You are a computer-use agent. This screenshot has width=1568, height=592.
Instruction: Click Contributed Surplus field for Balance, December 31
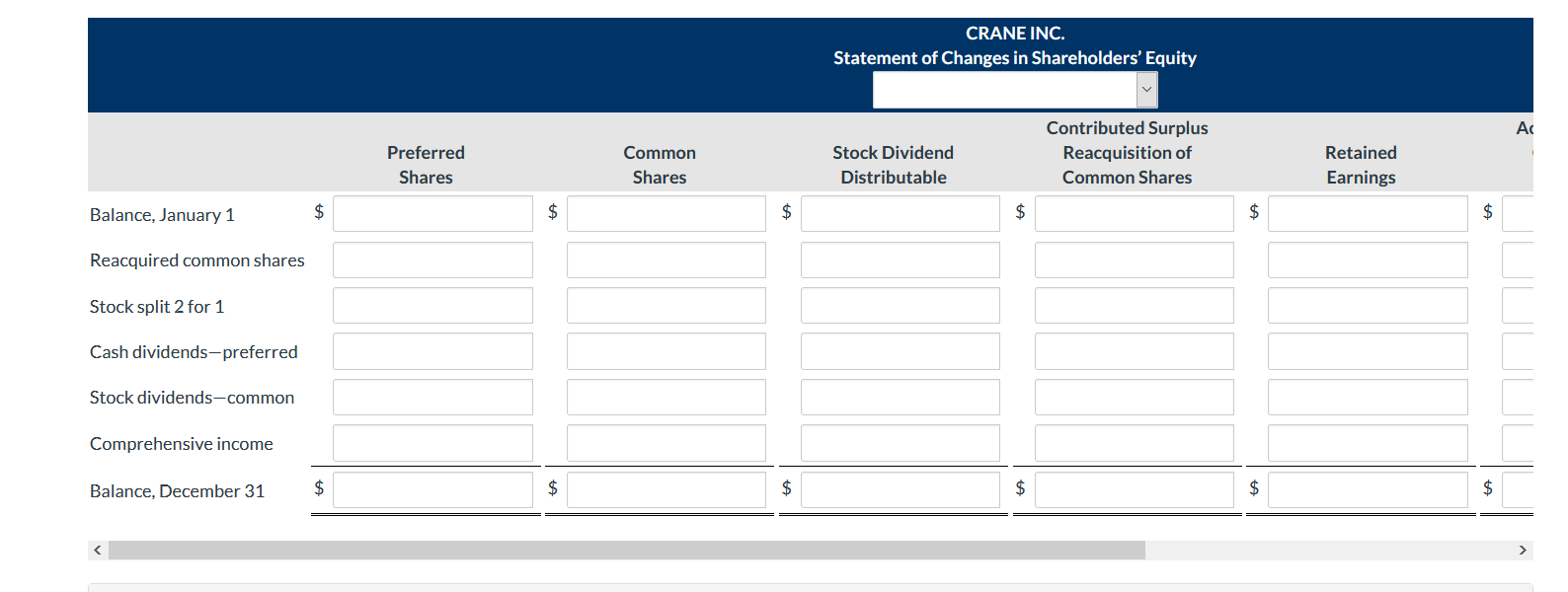pyautogui.click(x=1134, y=488)
